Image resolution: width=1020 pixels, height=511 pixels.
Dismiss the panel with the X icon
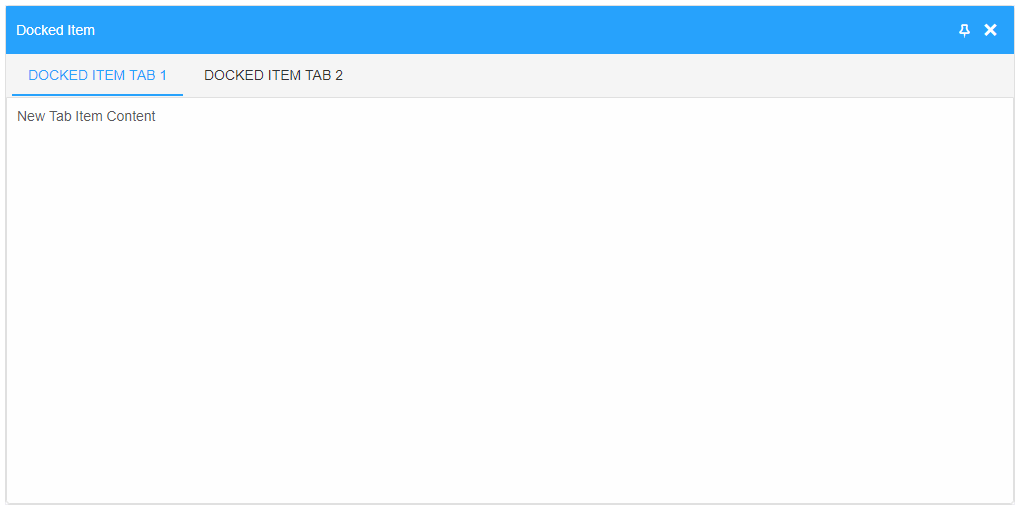(990, 30)
